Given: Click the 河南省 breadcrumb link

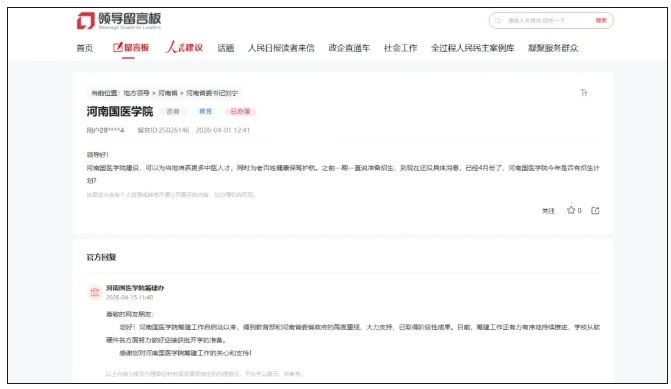Looking at the screenshot, I should pyautogui.click(x=168, y=93).
